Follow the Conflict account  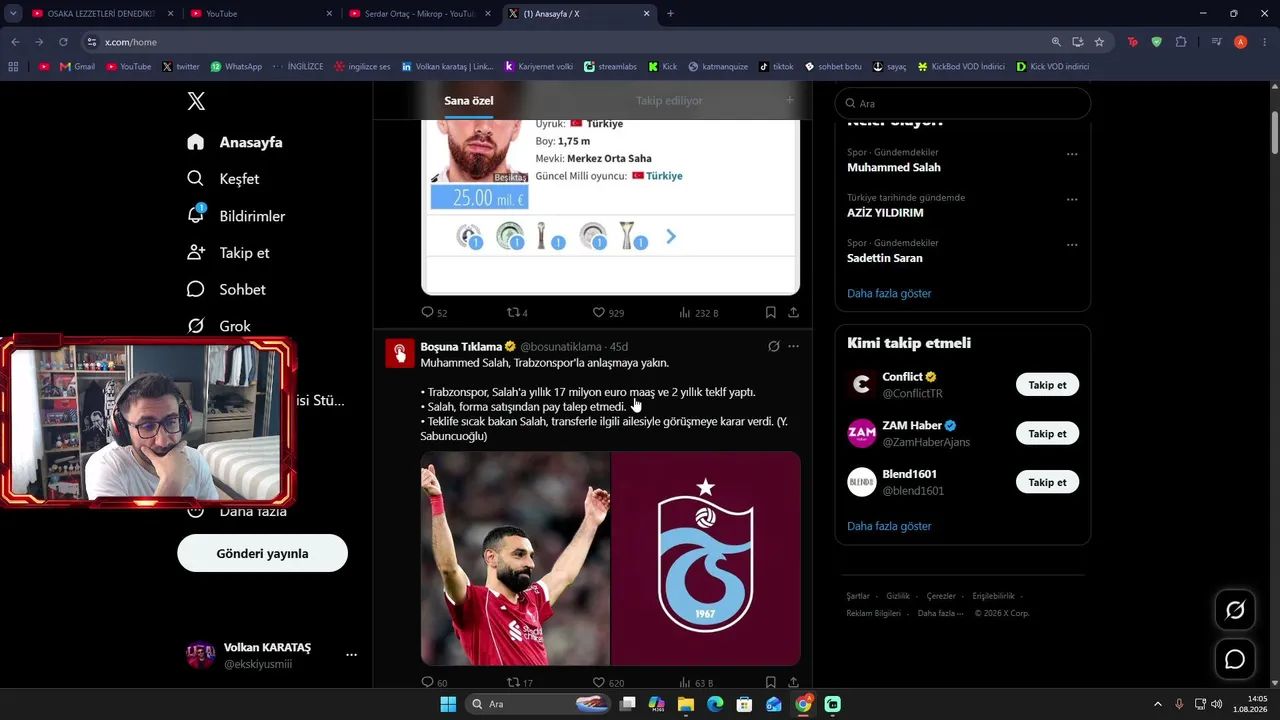(x=1047, y=385)
